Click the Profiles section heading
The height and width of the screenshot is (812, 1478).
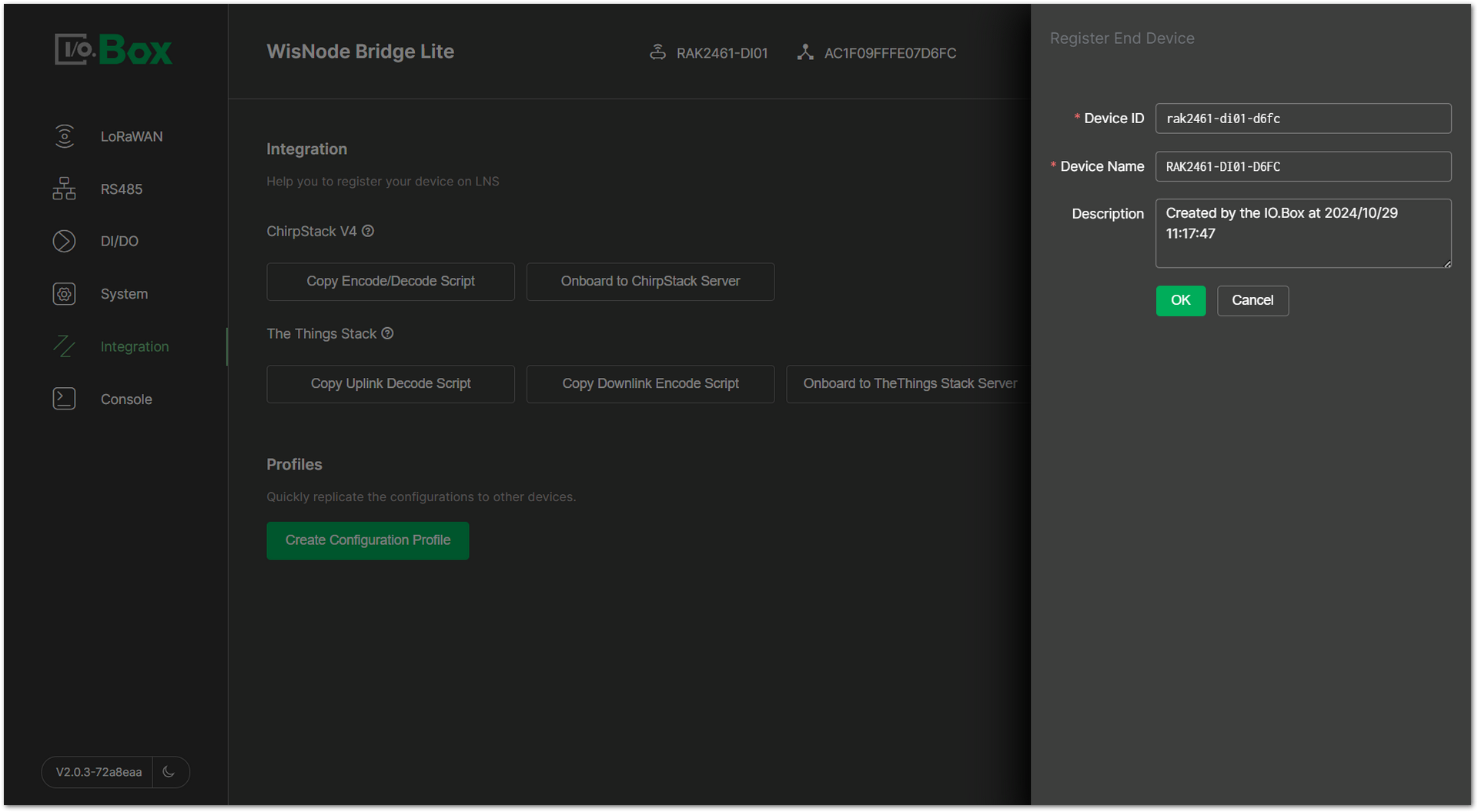pos(294,465)
